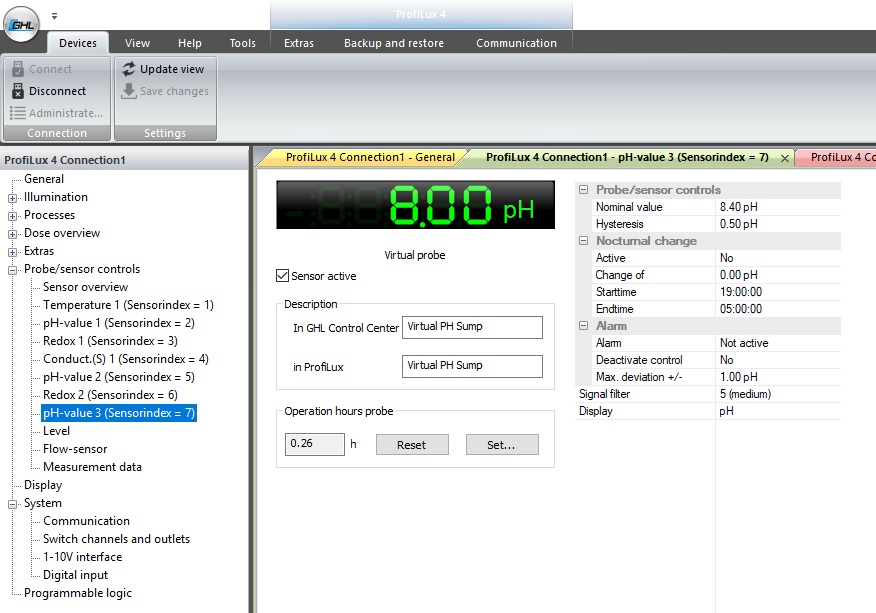The width and height of the screenshot is (876, 613).
Task: Click the GHL application logo button
Action: [x=22, y=24]
